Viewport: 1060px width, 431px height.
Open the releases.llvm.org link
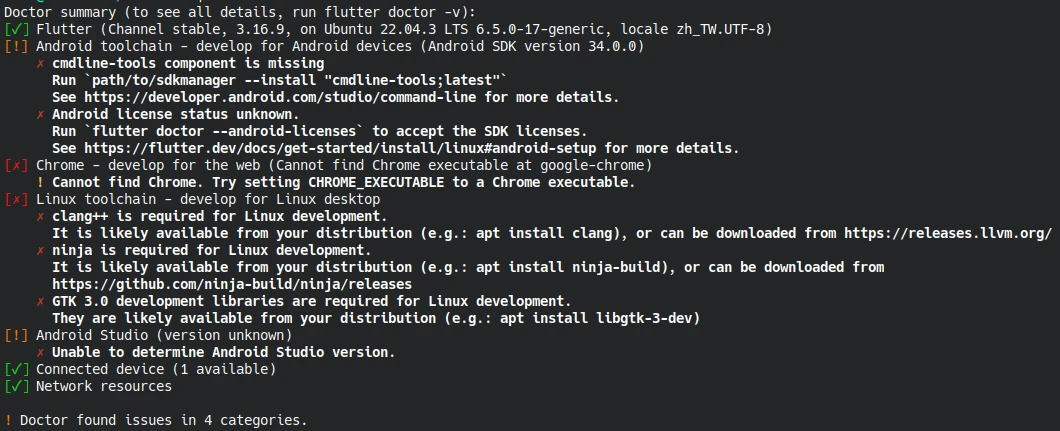pos(947,234)
